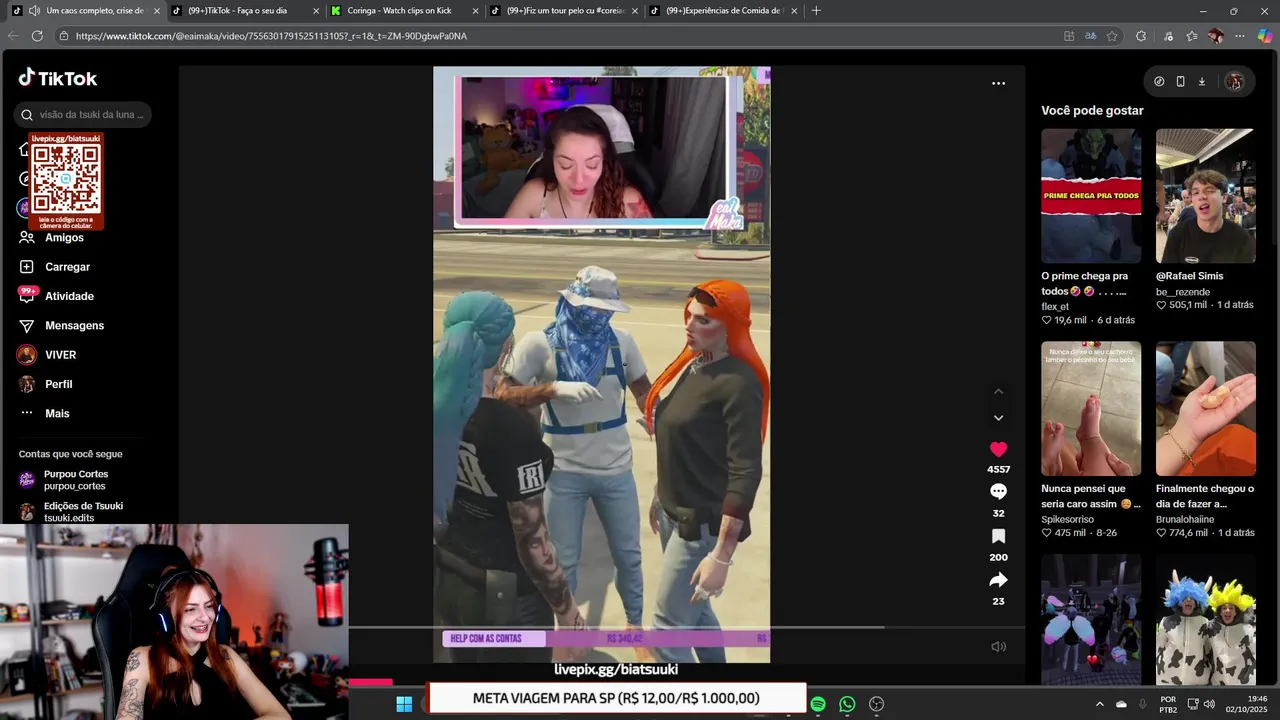Open flex_et author link
This screenshot has width=1280, height=720.
click(1055, 307)
